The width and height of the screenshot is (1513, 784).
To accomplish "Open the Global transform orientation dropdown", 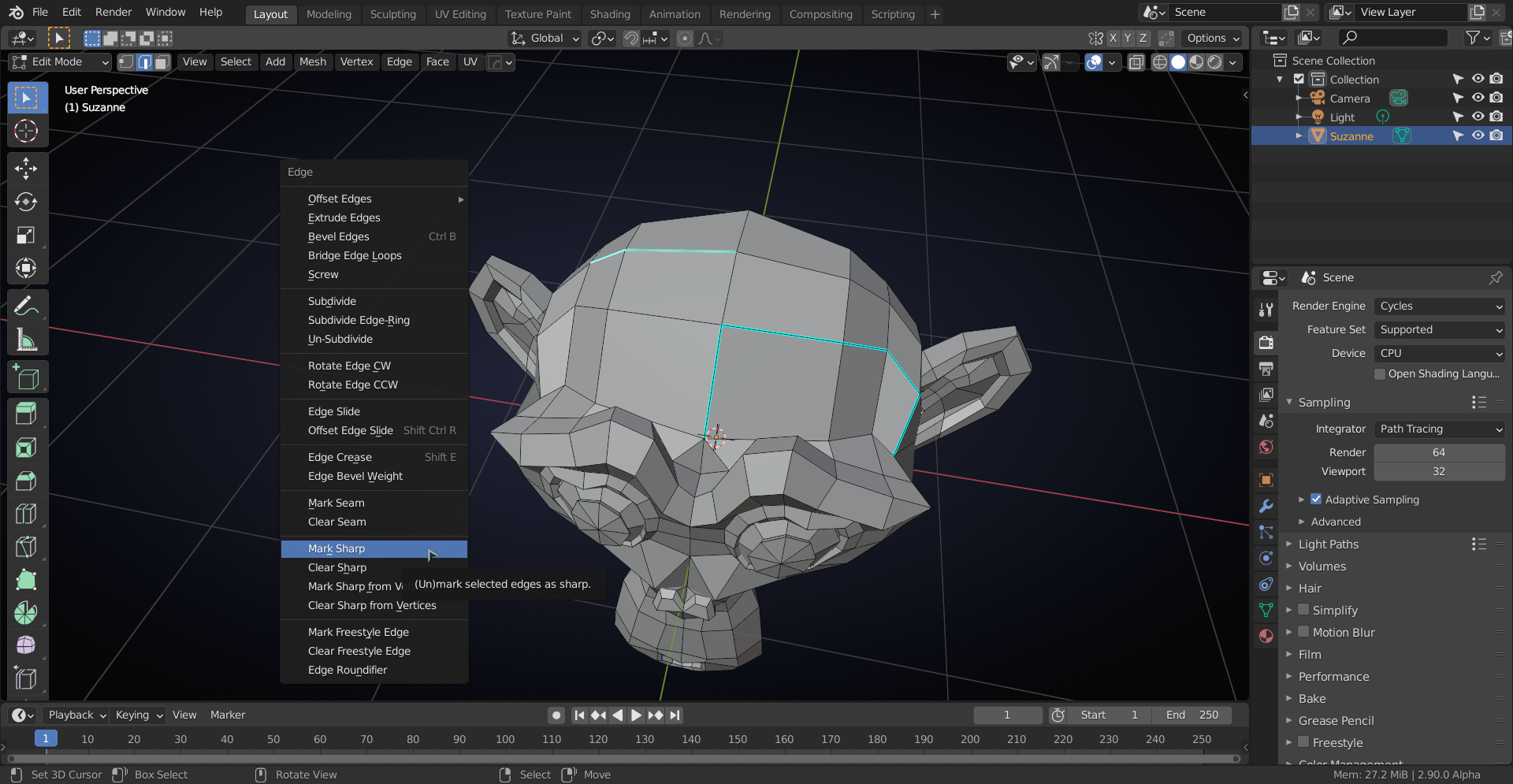I will 545,38.
